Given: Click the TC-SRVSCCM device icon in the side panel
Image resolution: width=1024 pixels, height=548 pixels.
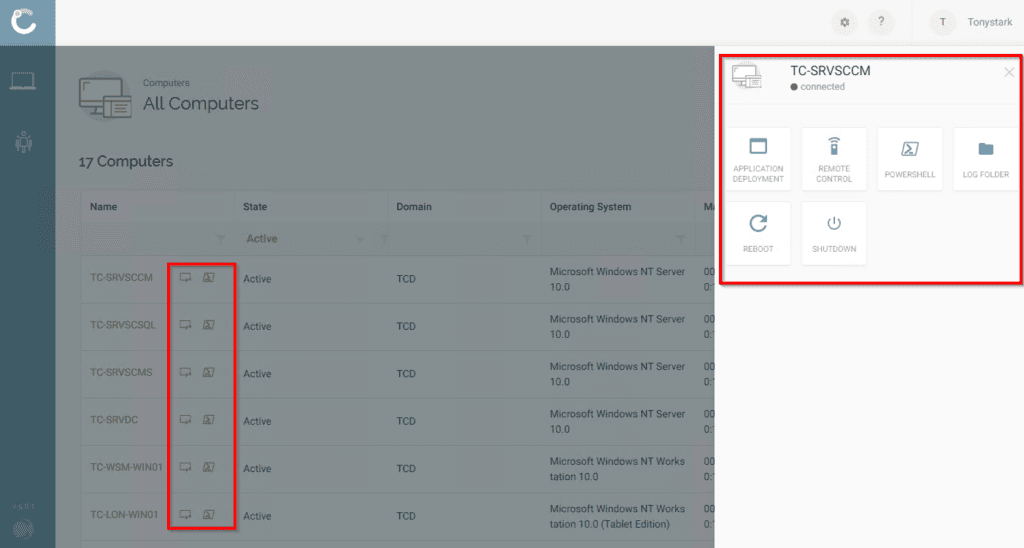Looking at the screenshot, I should coord(746,76).
